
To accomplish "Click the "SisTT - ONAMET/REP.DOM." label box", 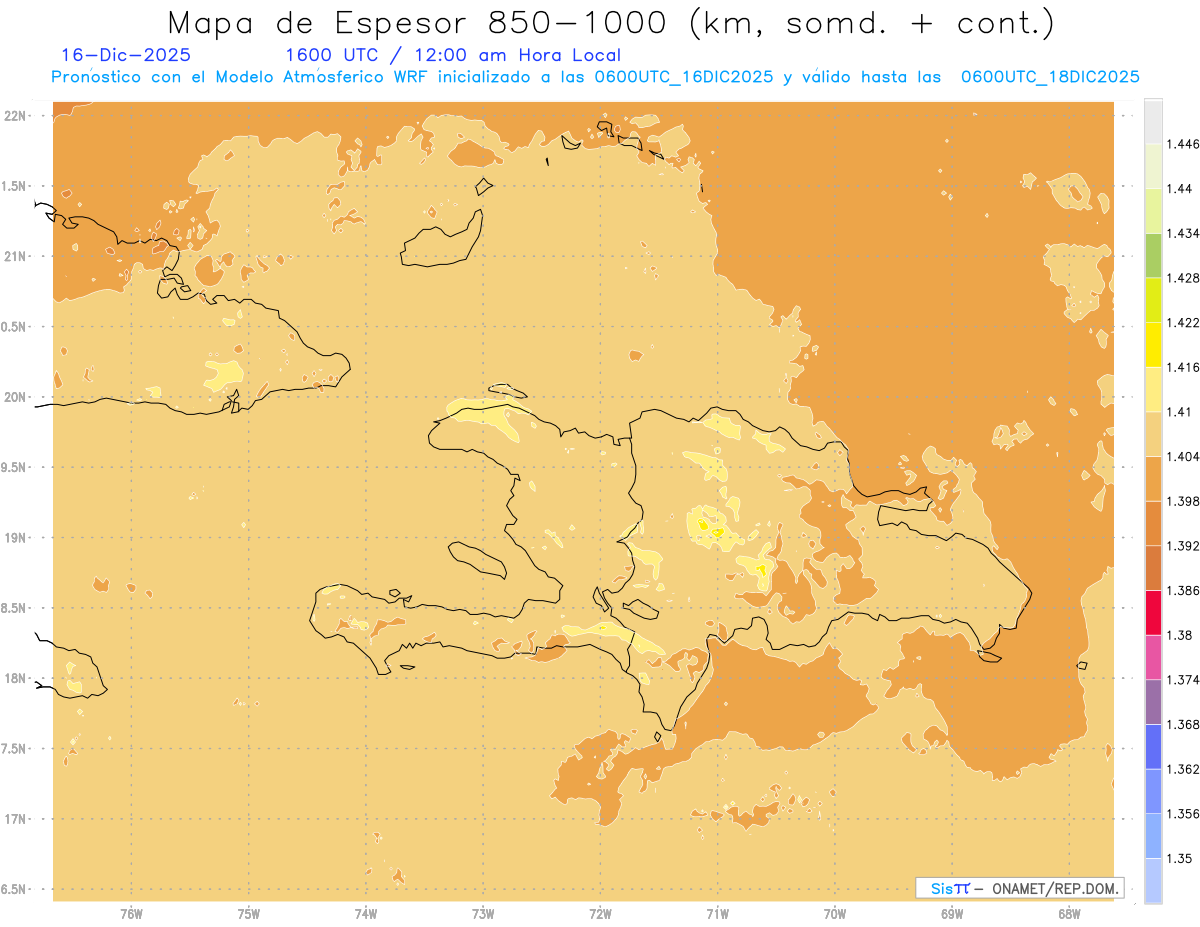I will [x=1020, y=888].
